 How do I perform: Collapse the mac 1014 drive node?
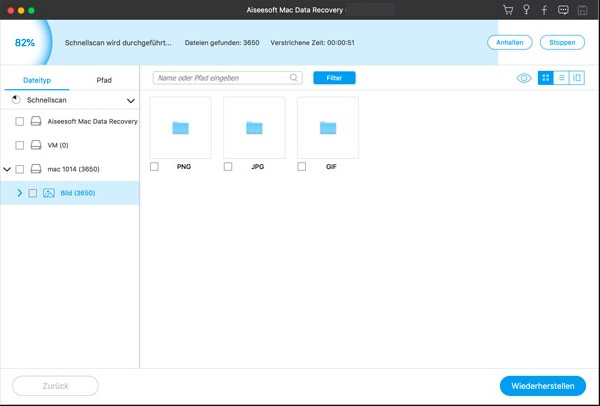pyautogui.click(x=8, y=170)
